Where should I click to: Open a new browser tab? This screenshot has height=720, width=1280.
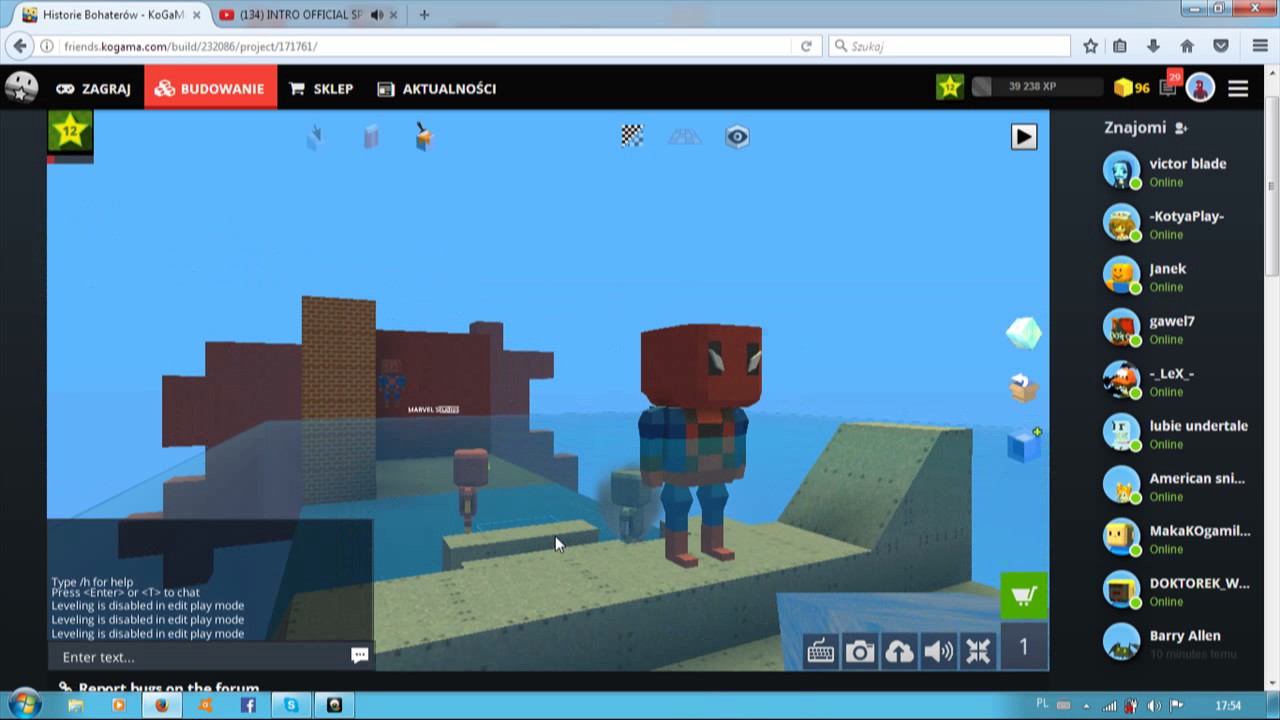coord(425,15)
